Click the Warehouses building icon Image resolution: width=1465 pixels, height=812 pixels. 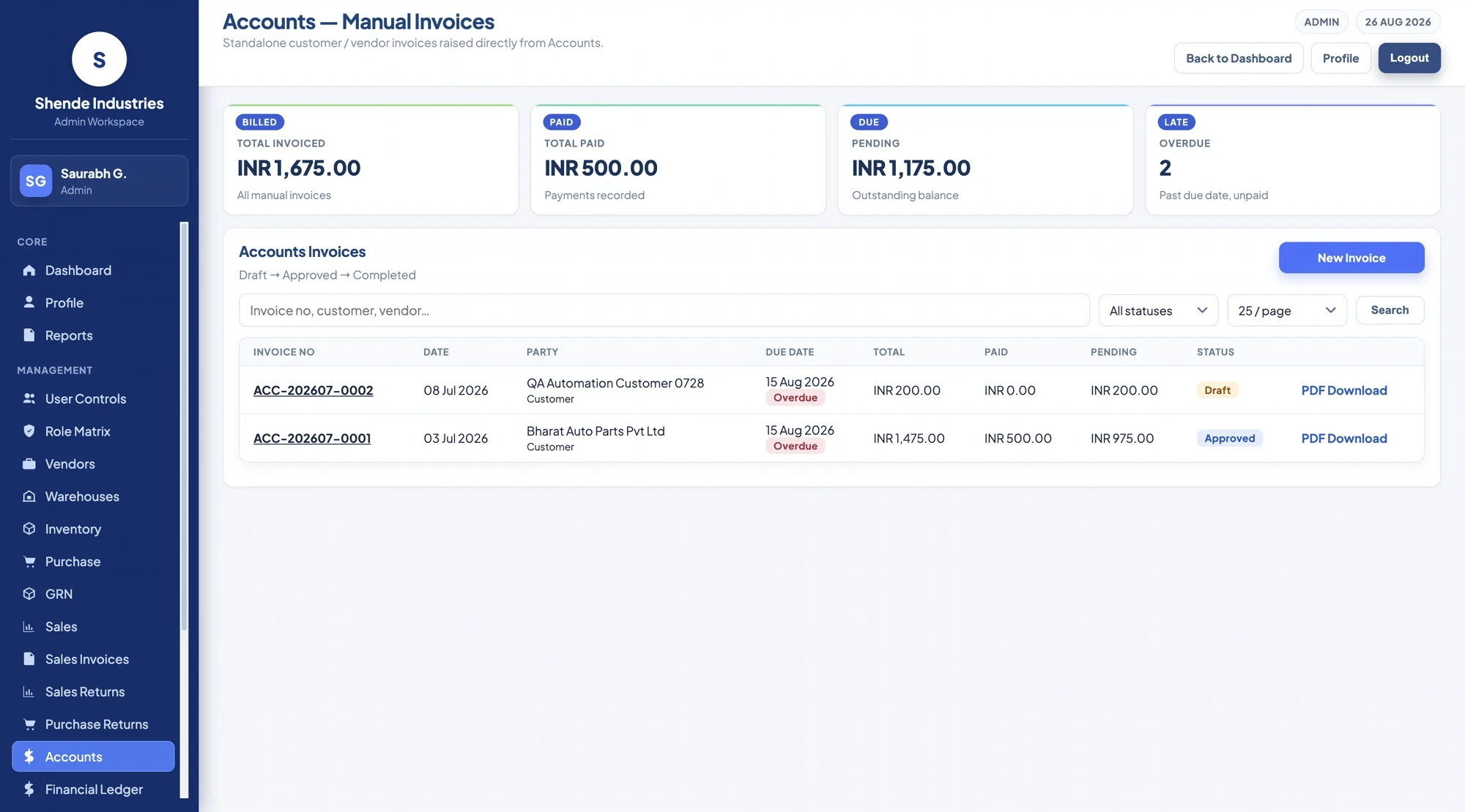point(29,496)
